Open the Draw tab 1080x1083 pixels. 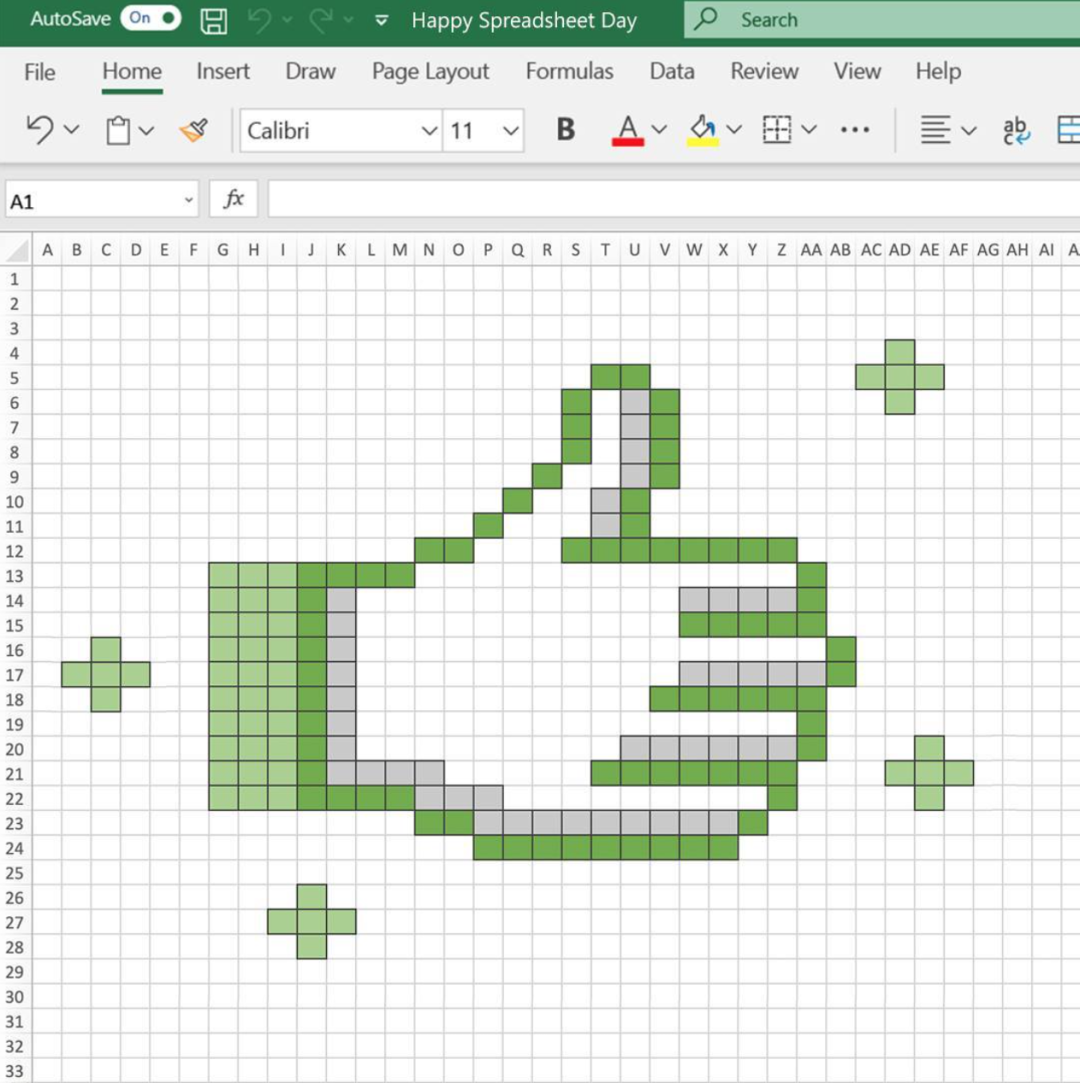click(311, 71)
